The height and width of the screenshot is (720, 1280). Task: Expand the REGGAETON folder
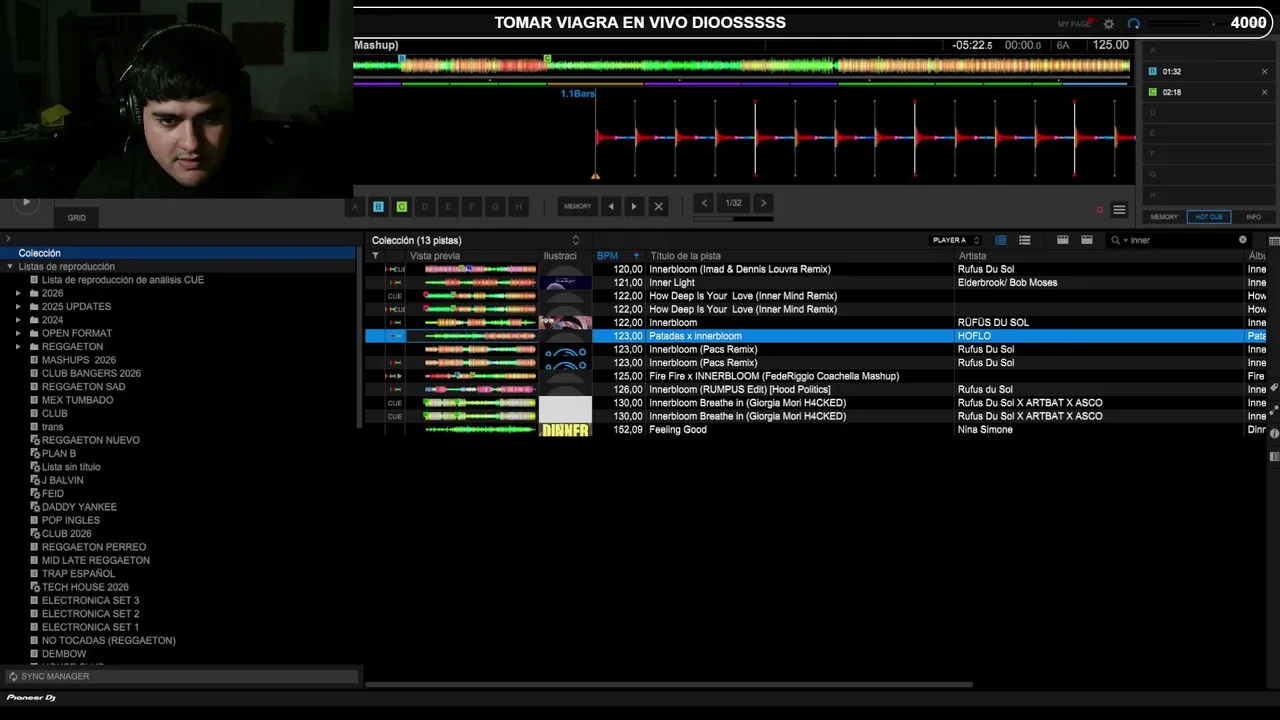(18, 347)
